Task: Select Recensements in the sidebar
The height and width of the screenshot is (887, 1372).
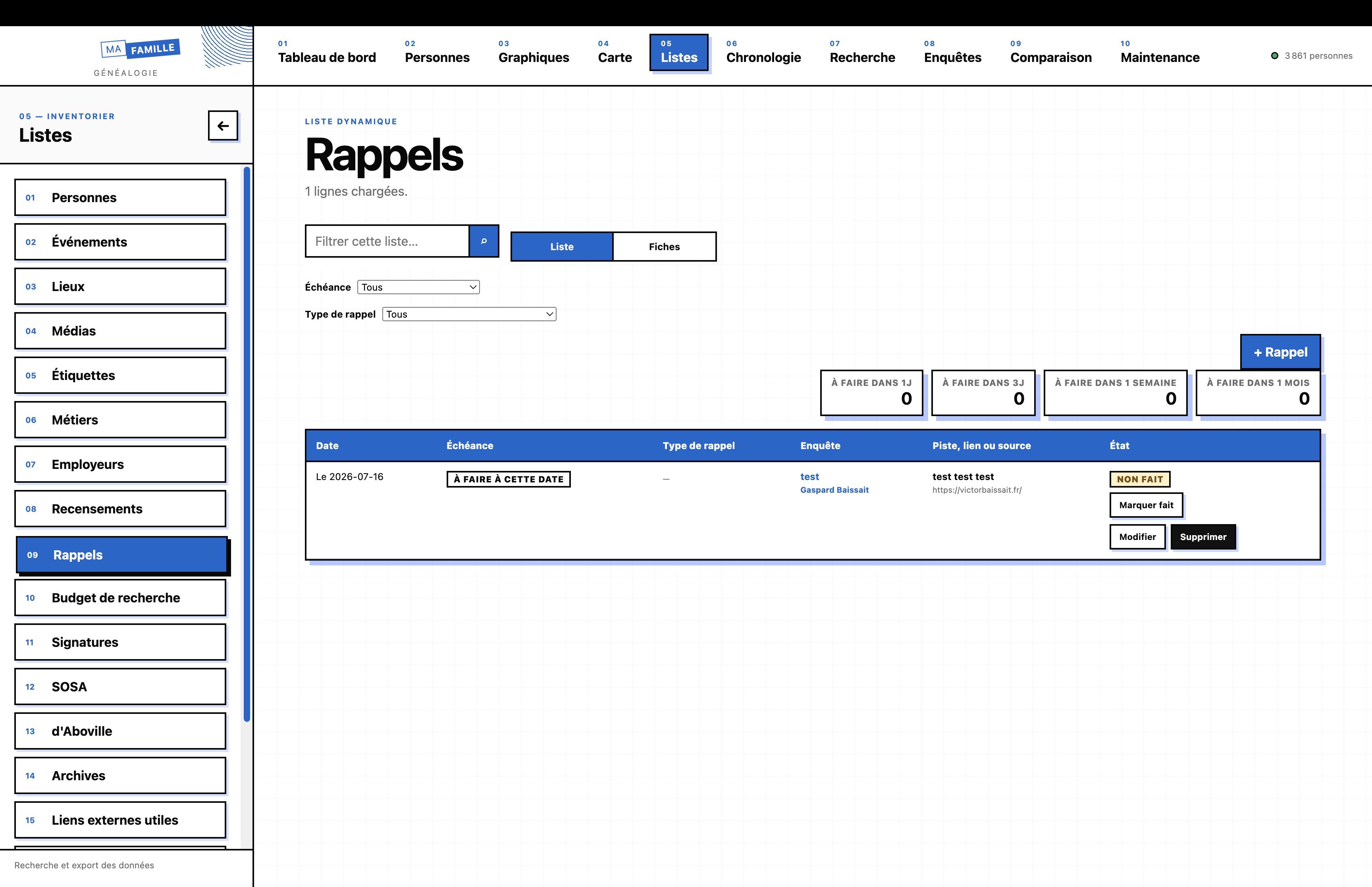Action: [x=120, y=509]
